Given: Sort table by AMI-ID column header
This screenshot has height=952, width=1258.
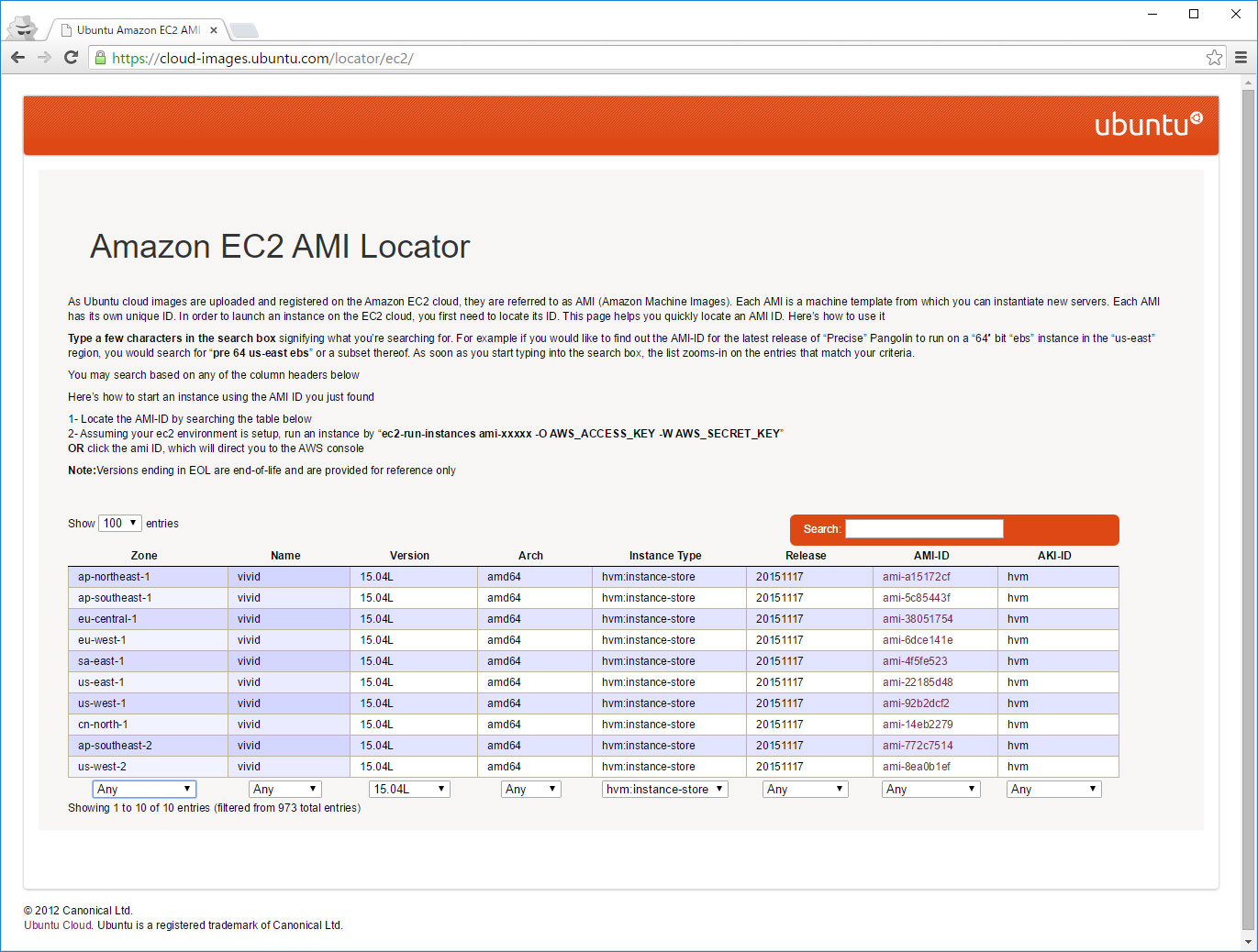Looking at the screenshot, I should pos(931,556).
